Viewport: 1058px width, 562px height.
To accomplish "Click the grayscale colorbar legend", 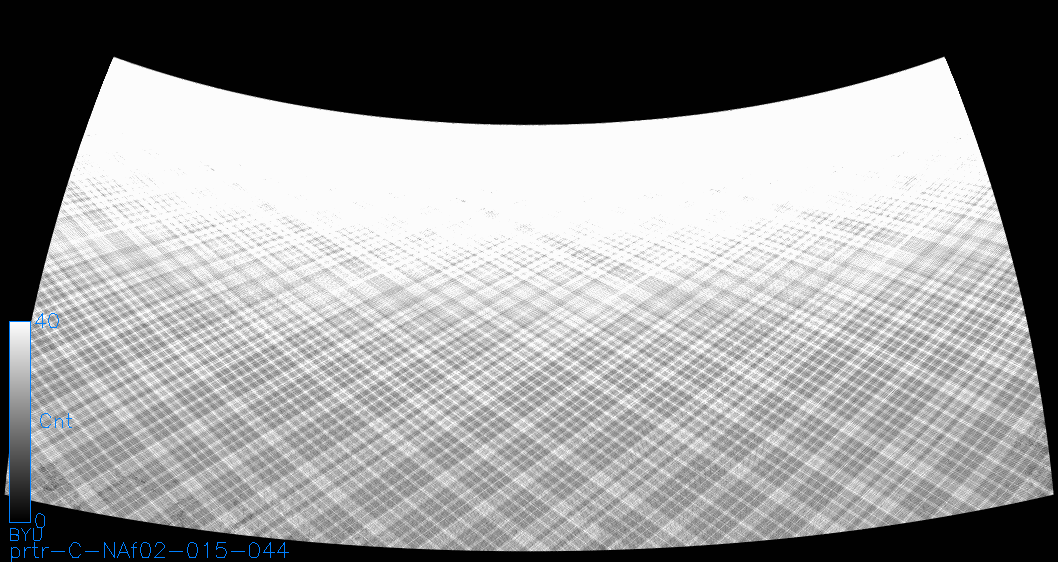I will click(19, 420).
